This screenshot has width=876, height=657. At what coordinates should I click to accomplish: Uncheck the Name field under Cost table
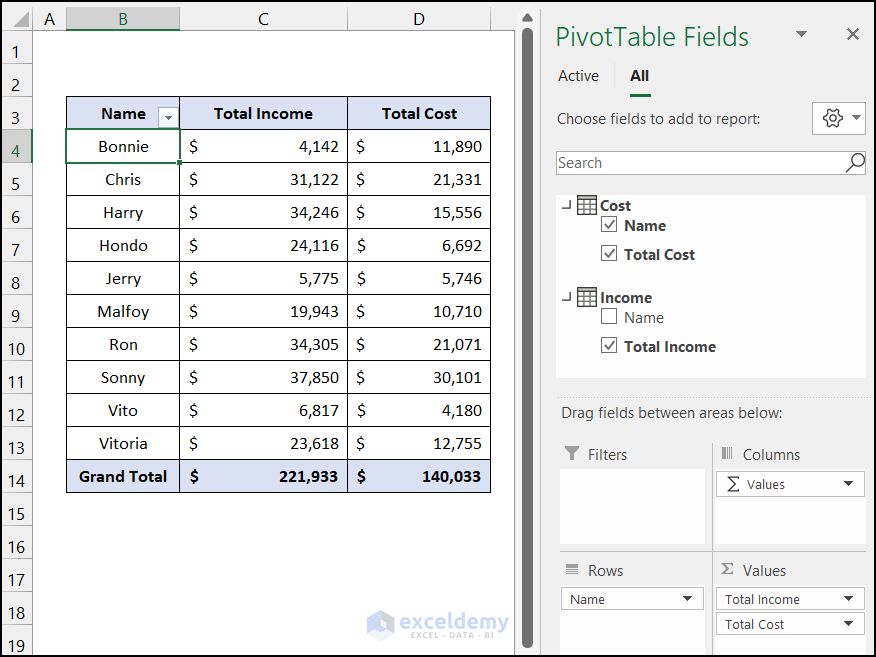pyautogui.click(x=609, y=225)
